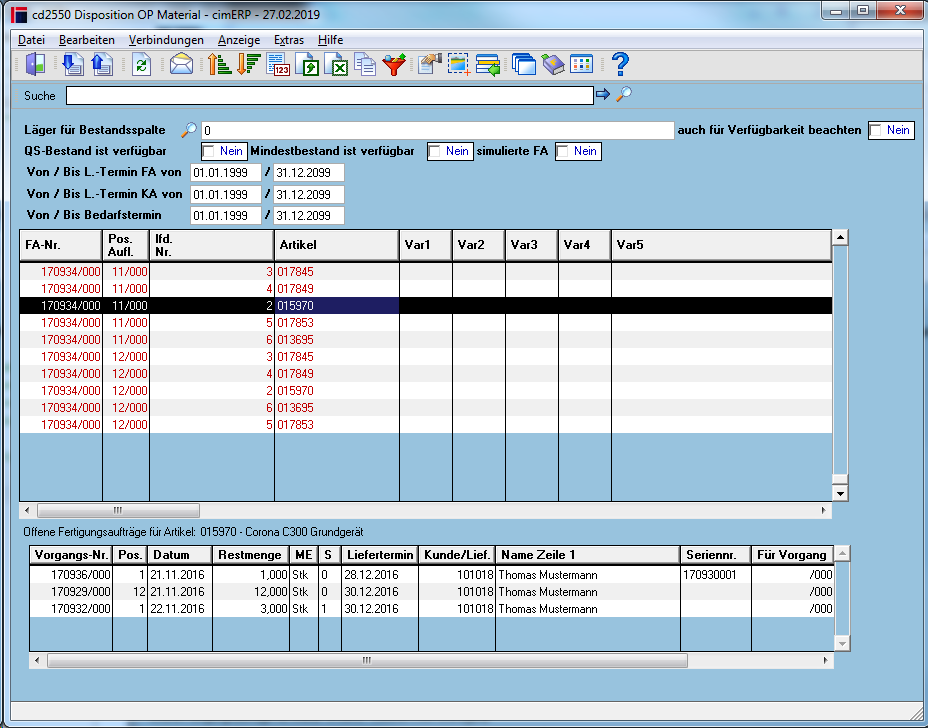Click the Liefertermin column header
Image resolution: width=928 pixels, height=728 pixels.
tap(380, 555)
